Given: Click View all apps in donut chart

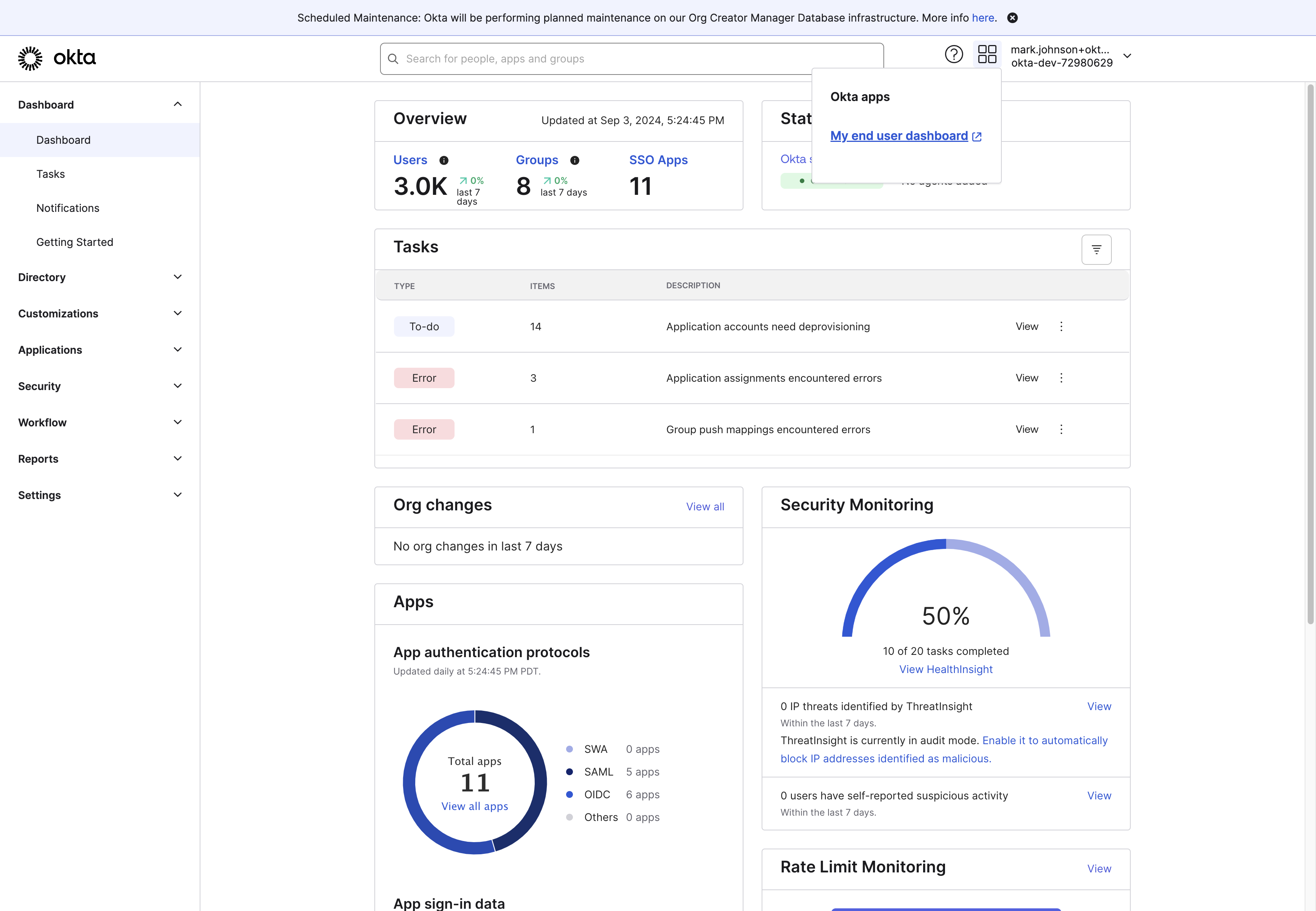Looking at the screenshot, I should [x=475, y=806].
